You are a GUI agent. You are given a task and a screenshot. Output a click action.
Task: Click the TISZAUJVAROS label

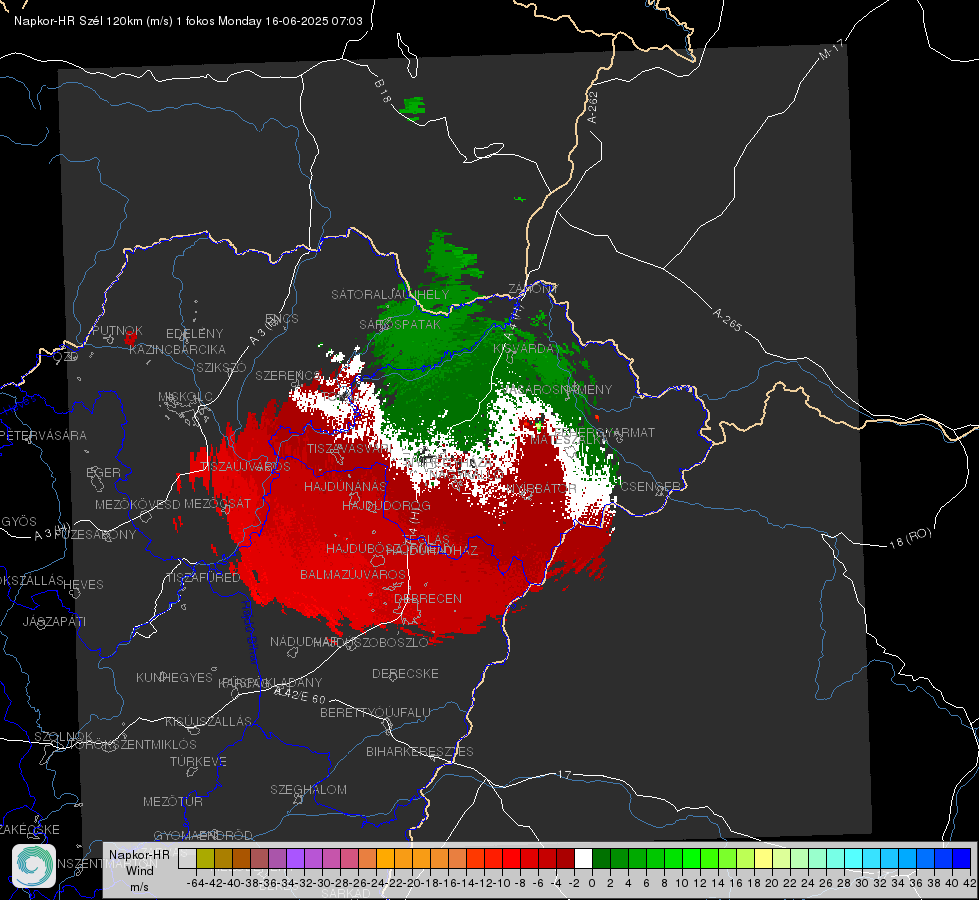[246, 467]
